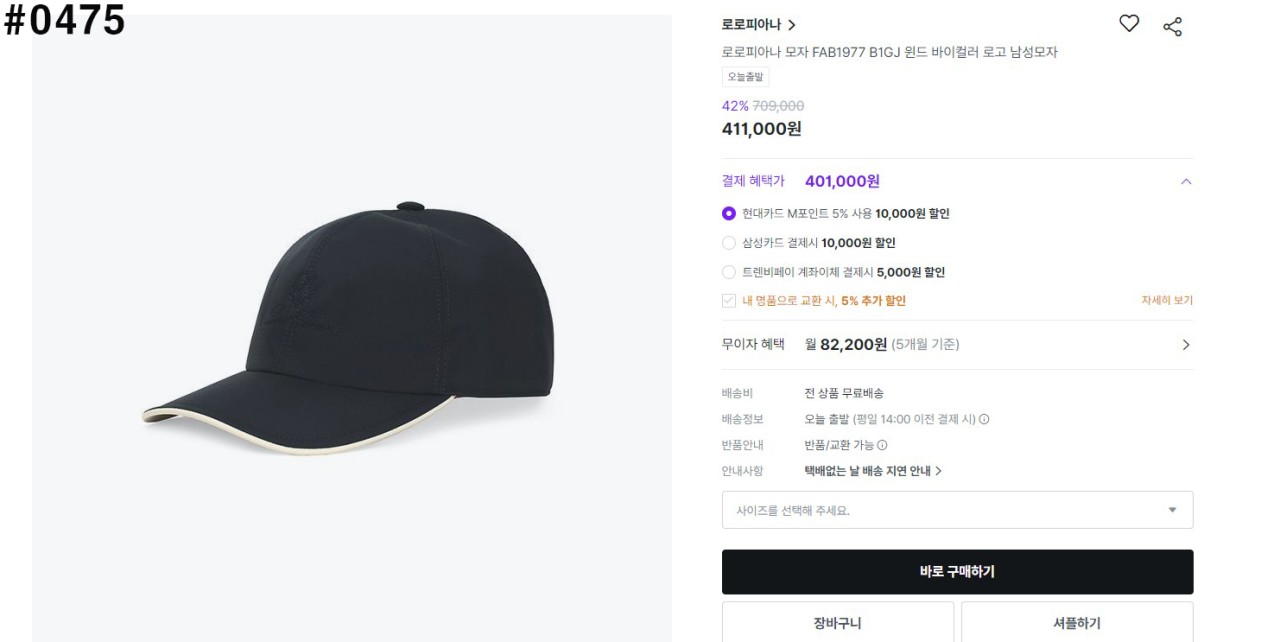Click info icon beside 반품/교환 가능
The image size is (1280, 642).
tap(882, 446)
